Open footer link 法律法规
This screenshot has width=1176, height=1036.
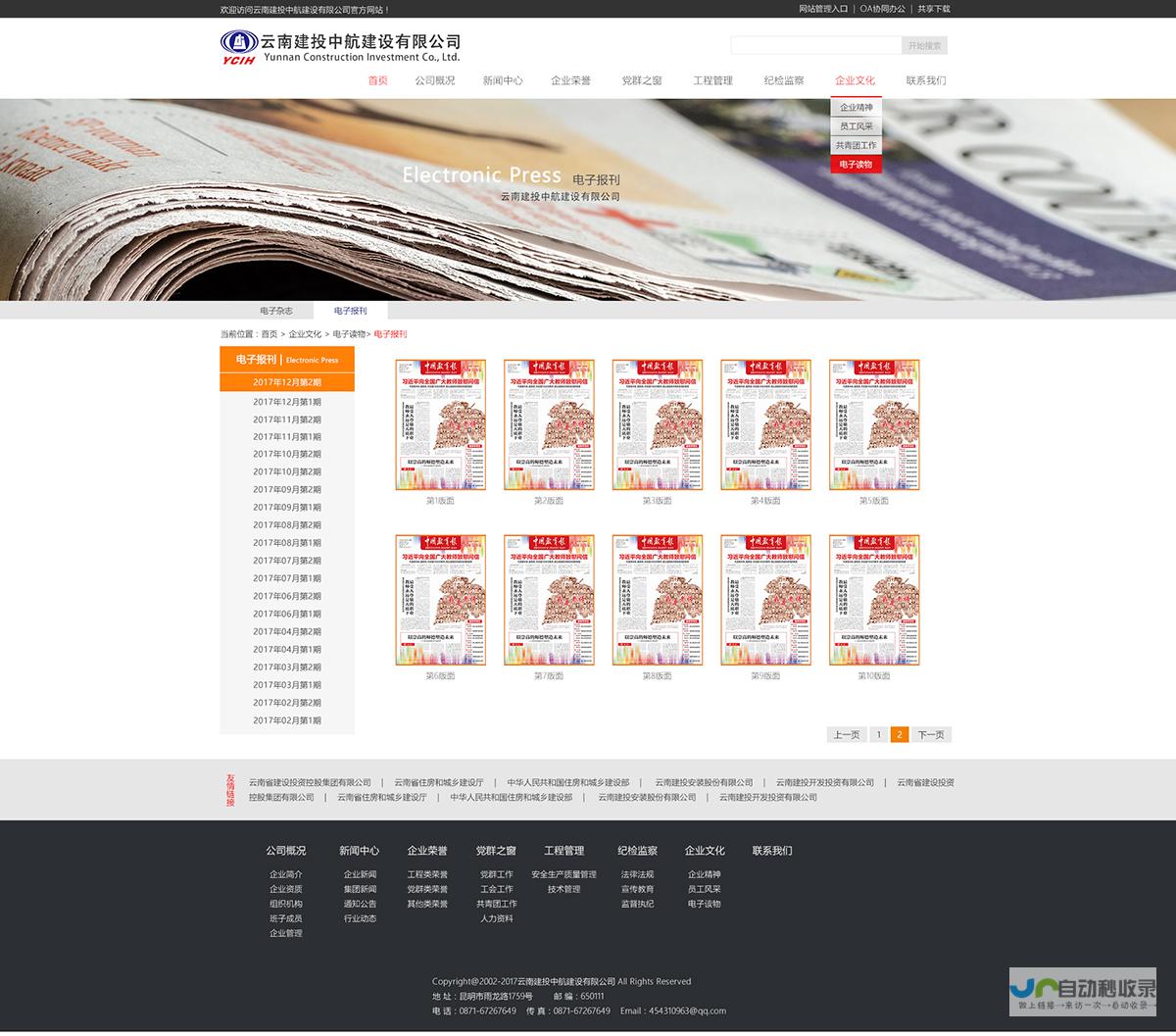pos(637,874)
